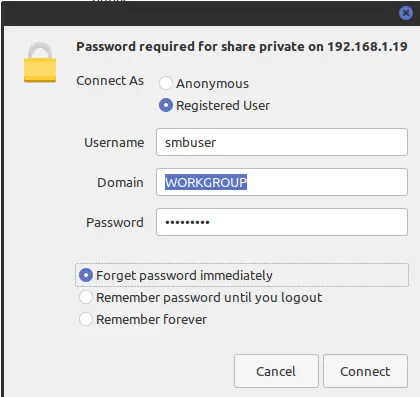Click the 'Password required for share private' heading
This screenshot has width=420, height=397.
(x=242, y=47)
